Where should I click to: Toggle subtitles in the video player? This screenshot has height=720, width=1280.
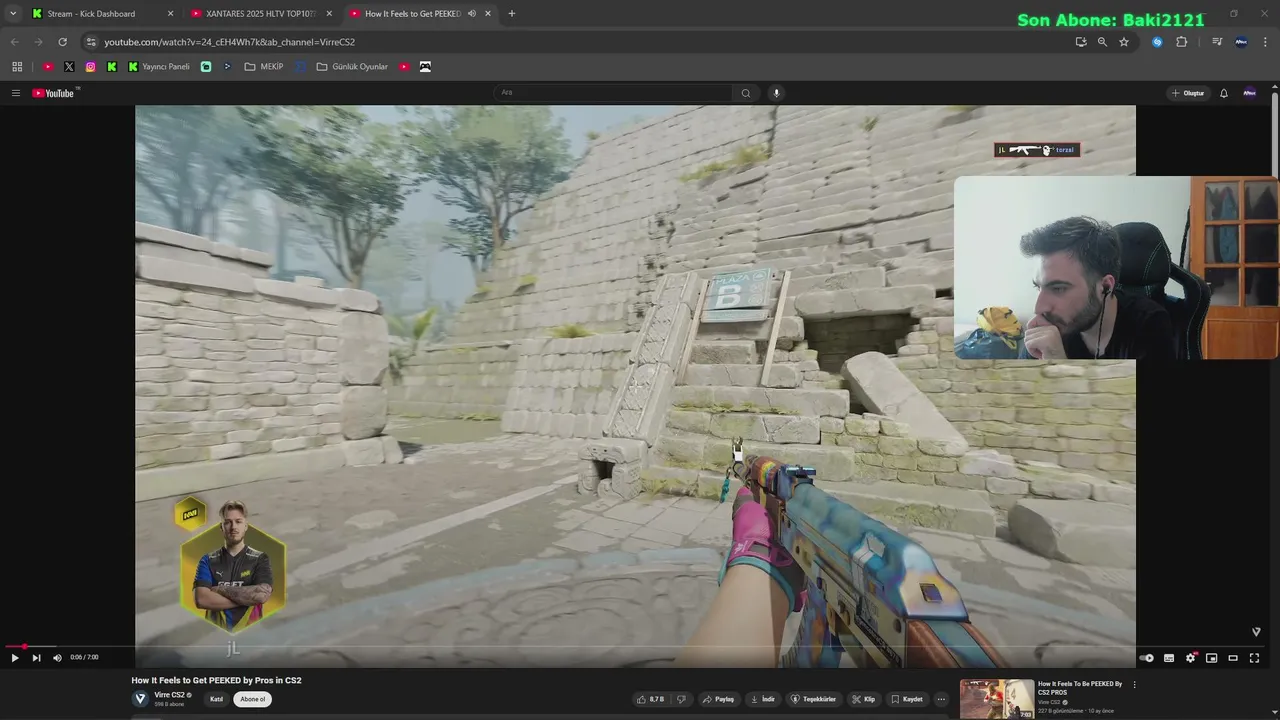pyautogui.click(x=1169, y=658)
